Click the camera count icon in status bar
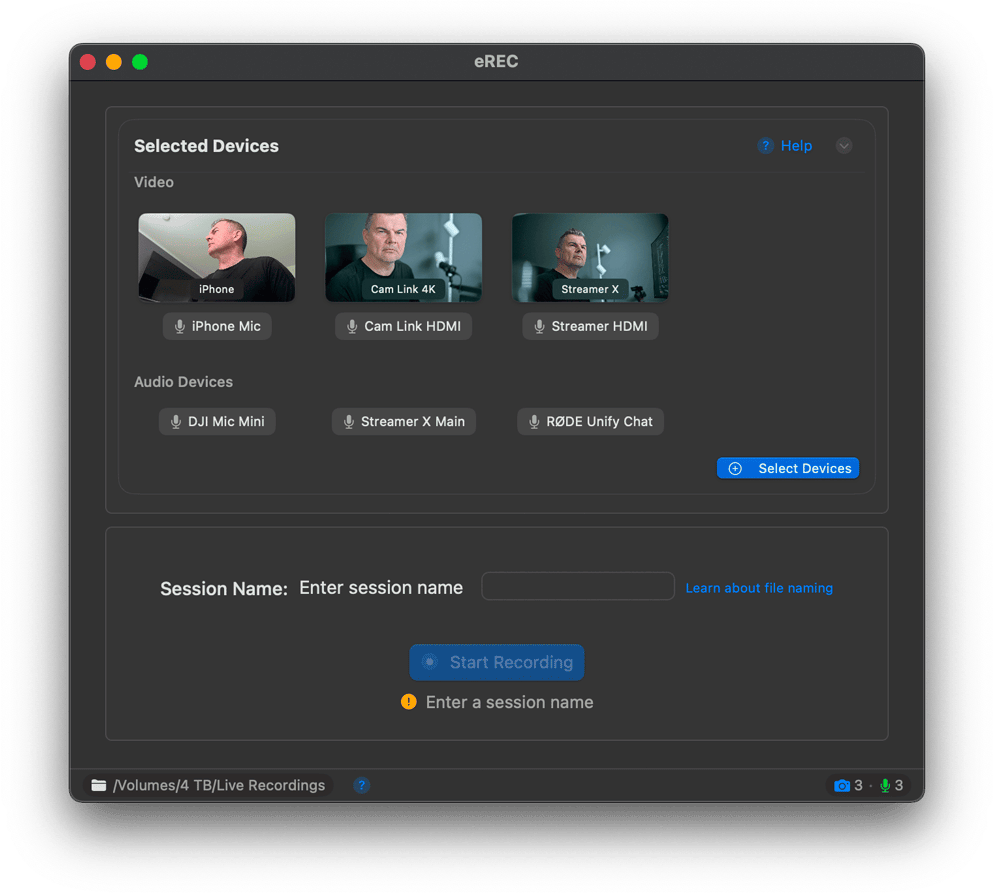This screenshot has height=893, width=993. 842,785
